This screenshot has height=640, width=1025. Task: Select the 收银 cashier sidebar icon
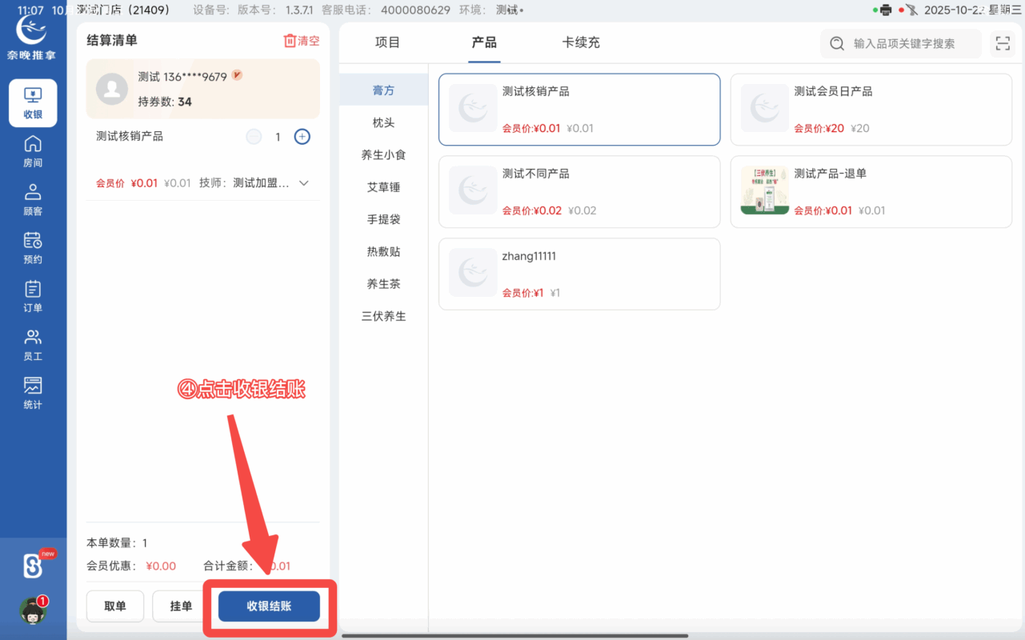point(33,102)
